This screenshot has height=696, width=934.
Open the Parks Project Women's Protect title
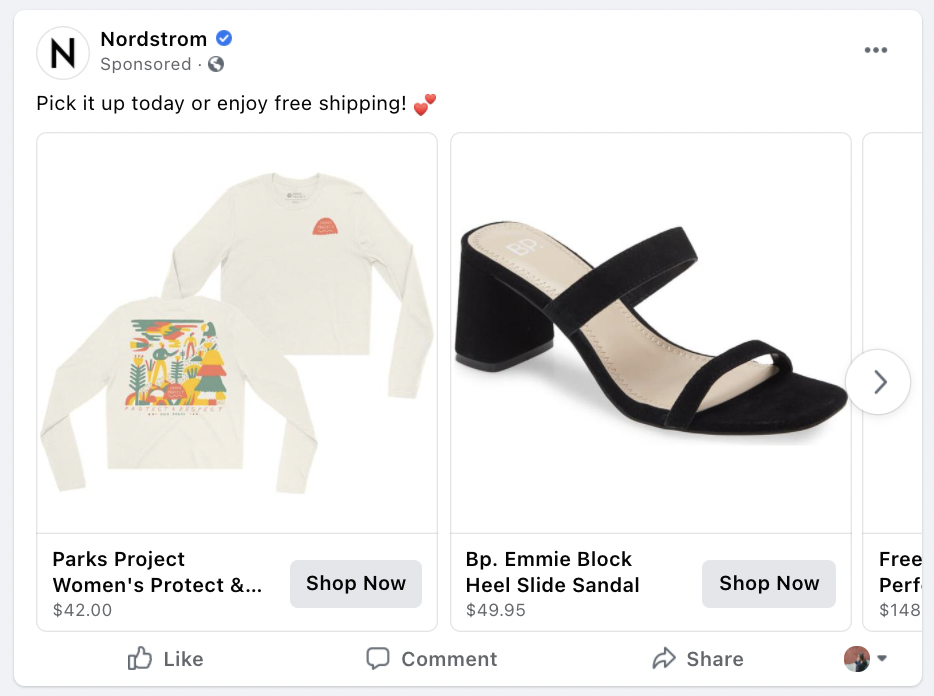coord(157,572)
